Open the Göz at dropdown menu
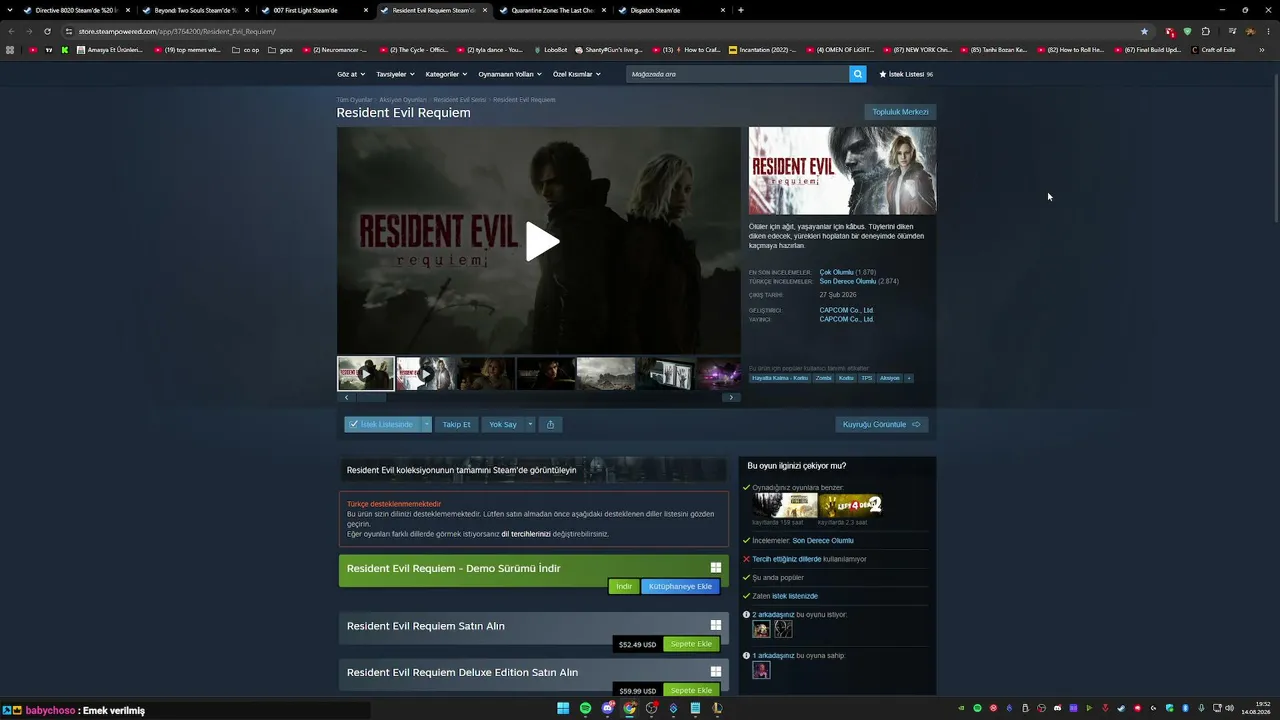Screen dimensions: 1280x720 [351, 74]
